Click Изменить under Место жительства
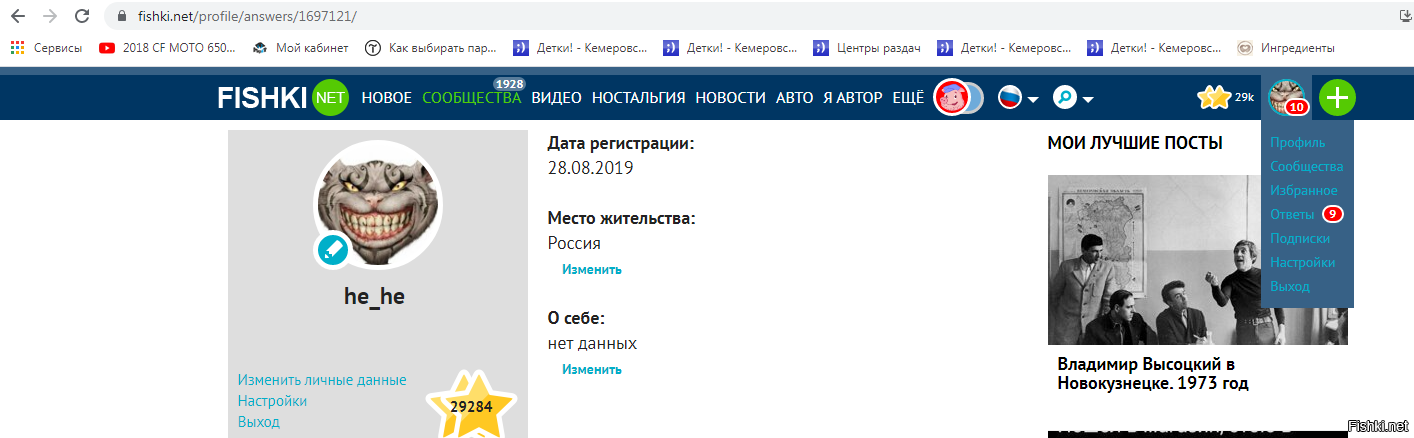The image size is (1414, 438). pos(591,269)
